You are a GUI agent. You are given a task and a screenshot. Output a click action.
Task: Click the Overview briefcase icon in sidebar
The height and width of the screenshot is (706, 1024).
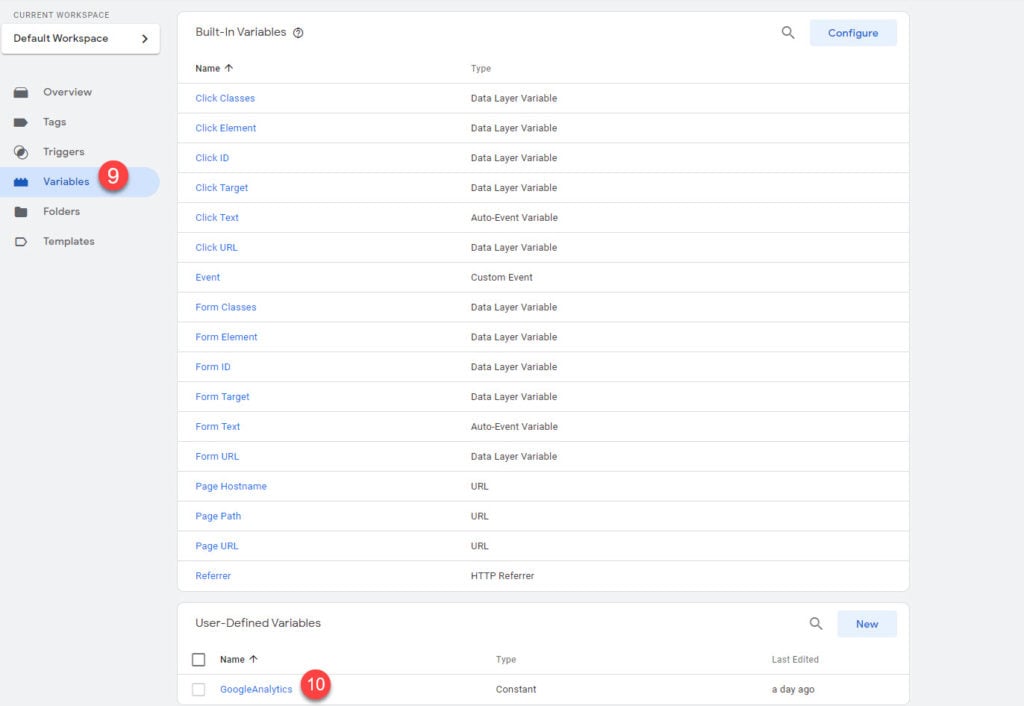click(21, 92)
